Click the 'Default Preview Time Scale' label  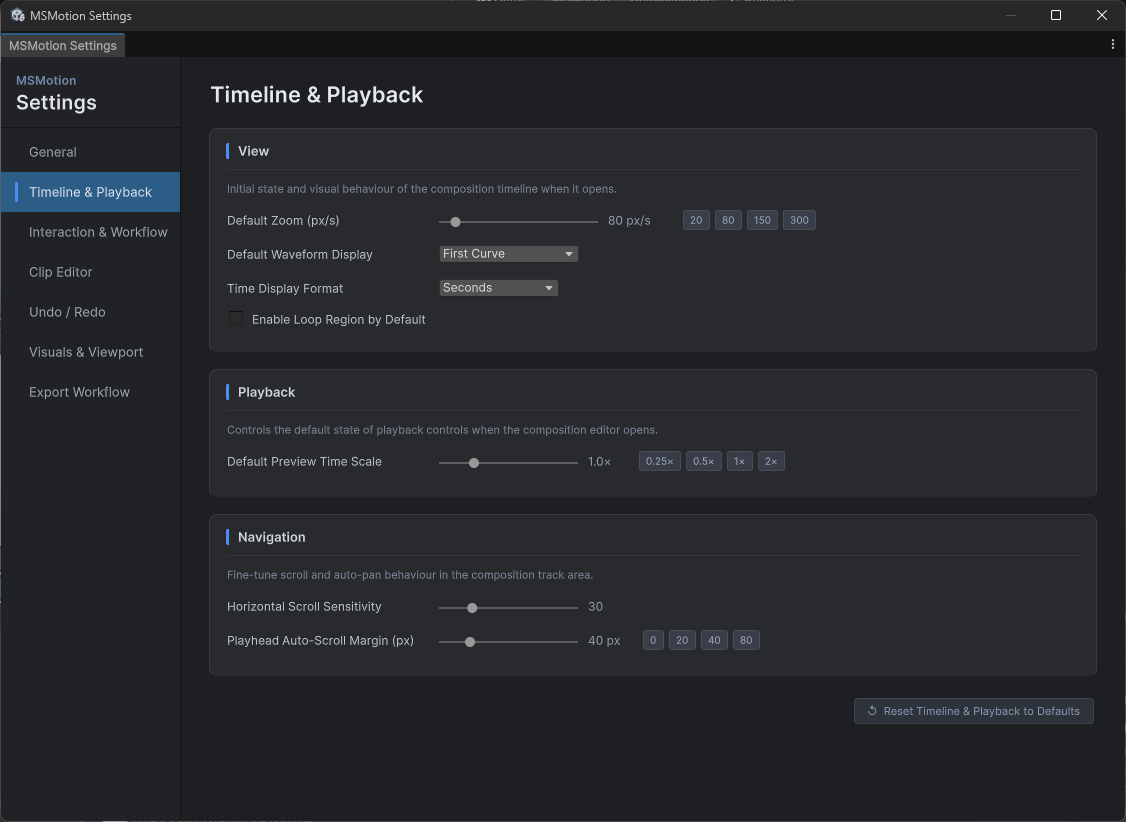tap(304, 462)
